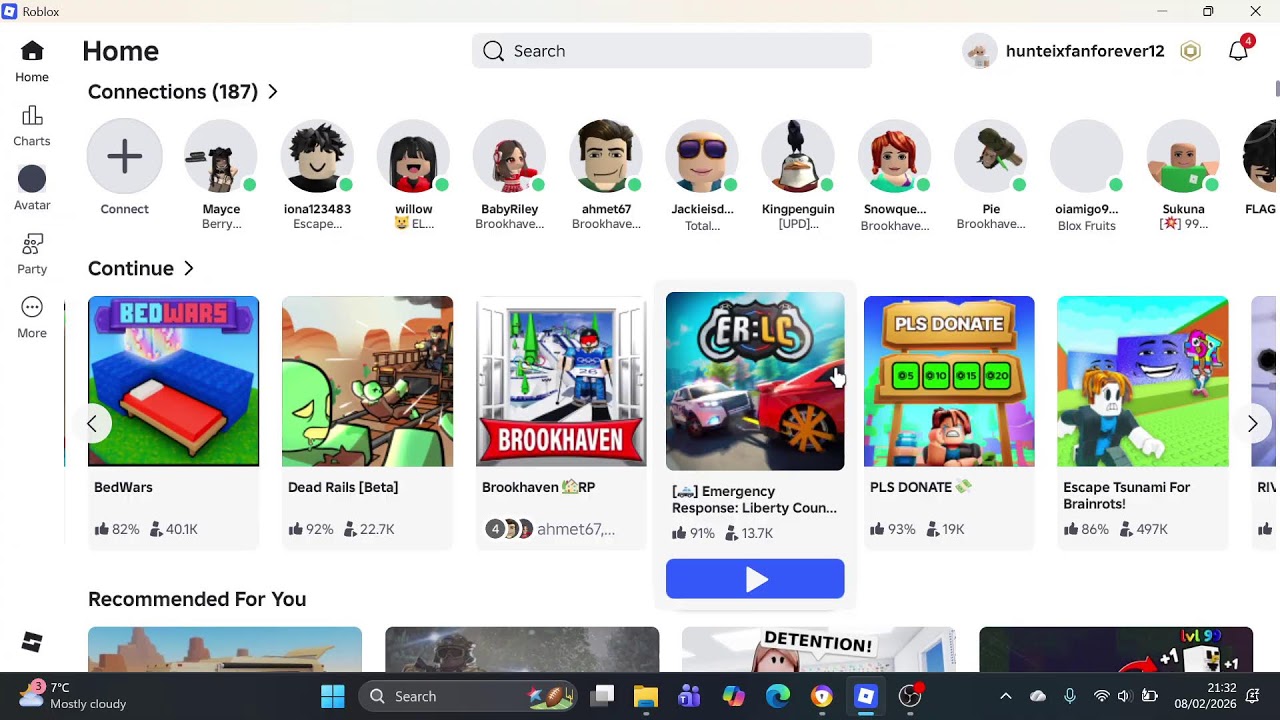Expand the Continue section chevron

[189, 269]
